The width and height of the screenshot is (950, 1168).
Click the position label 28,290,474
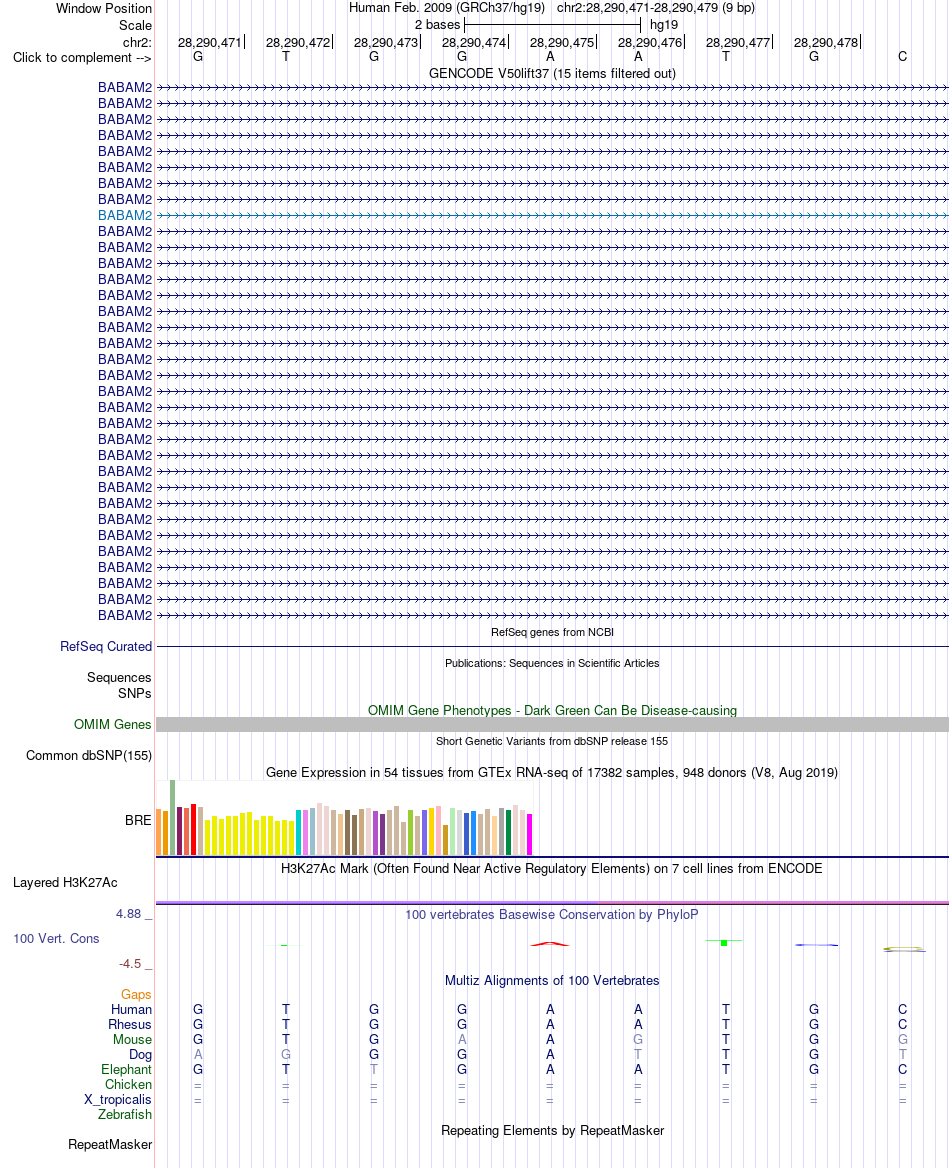[x=474, y=42]
